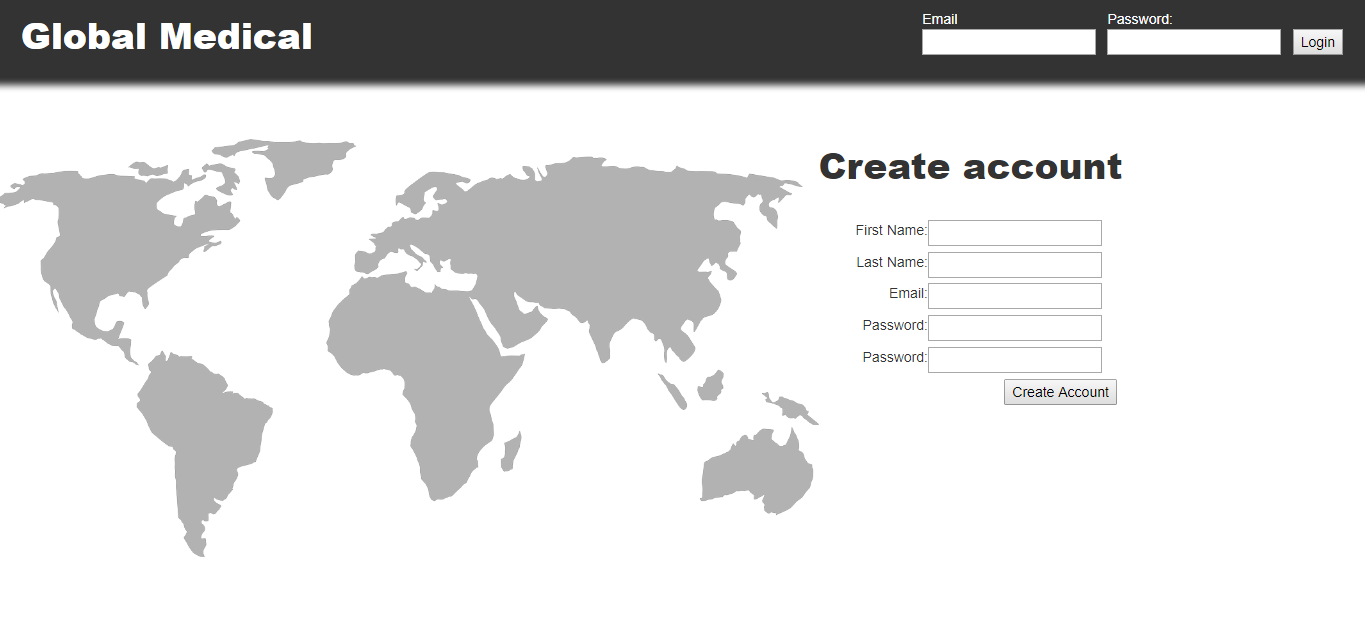This screenshot has width=1365, height=627.
Task: Click the First Name input field
Action: pos(1014,233)
